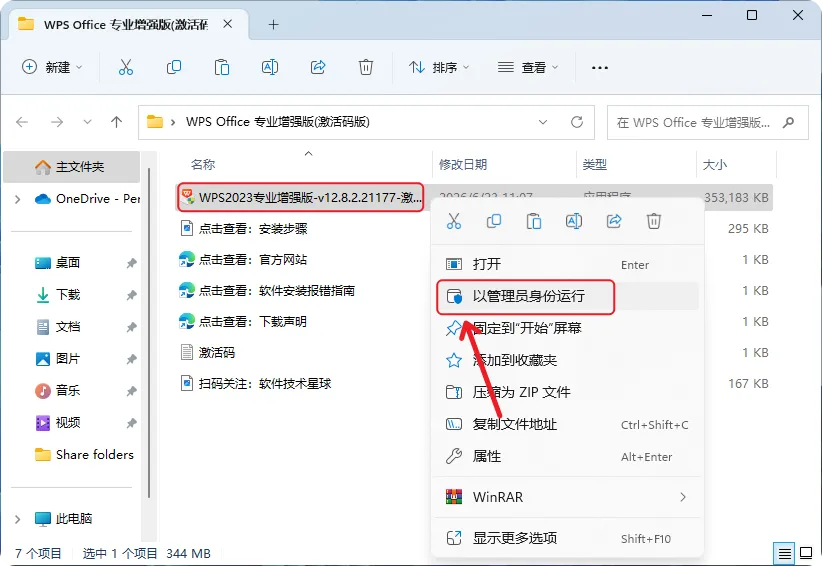Click the address bar path text

point(277,122)
